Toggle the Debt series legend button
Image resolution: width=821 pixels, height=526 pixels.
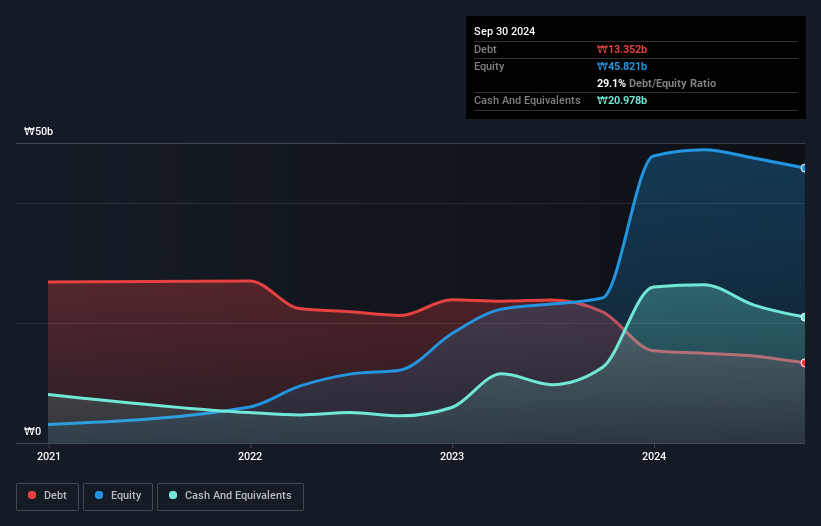[x=47, y=496]
